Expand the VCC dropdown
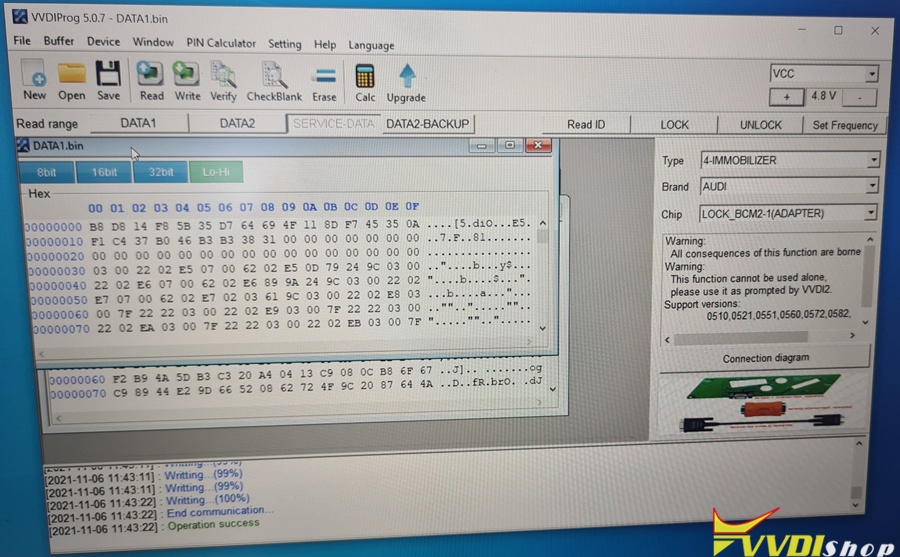The height and width of the screenshot is (557, 900). 872,74
